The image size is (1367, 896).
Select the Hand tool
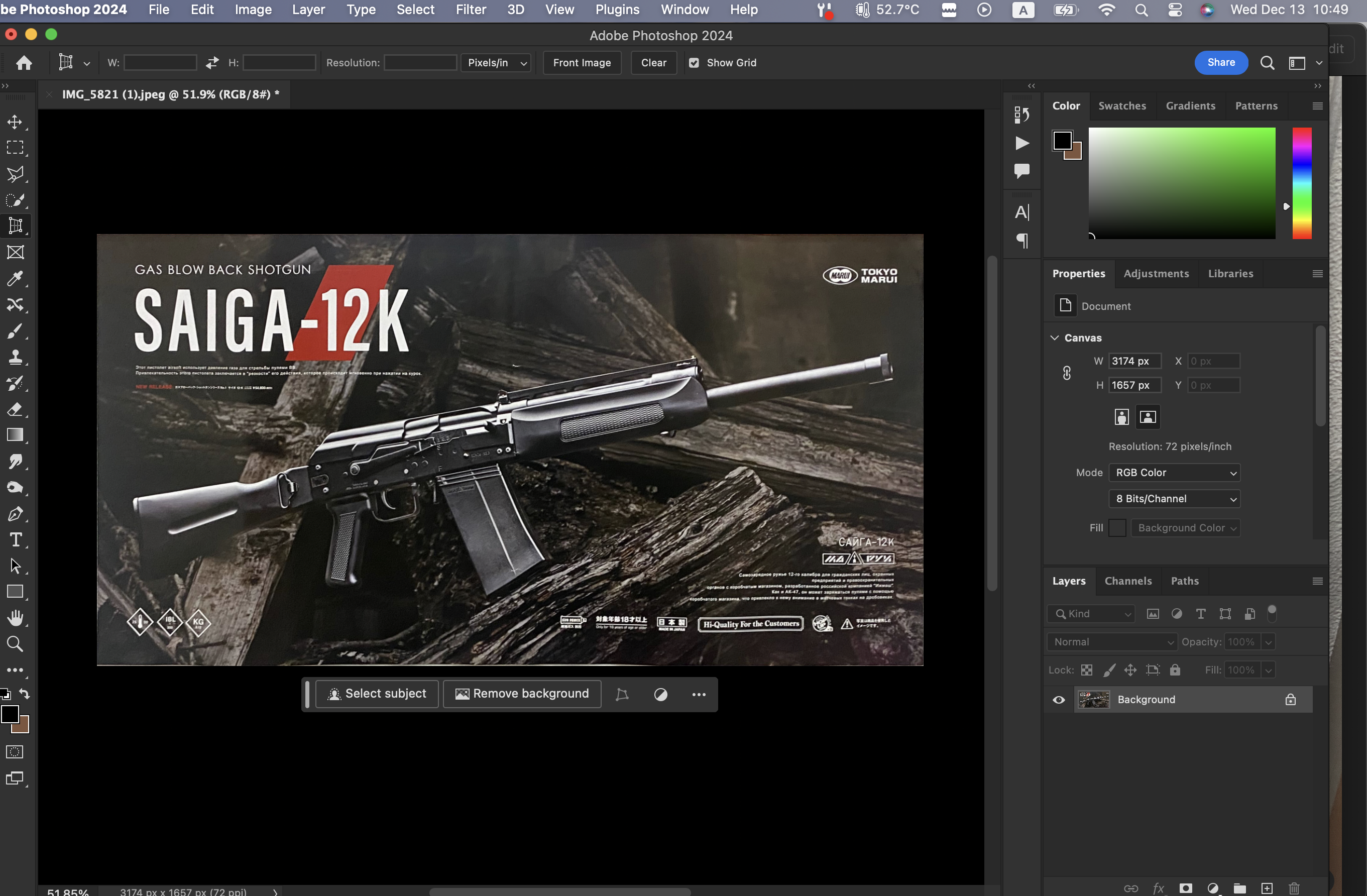(x=15, y=618)
